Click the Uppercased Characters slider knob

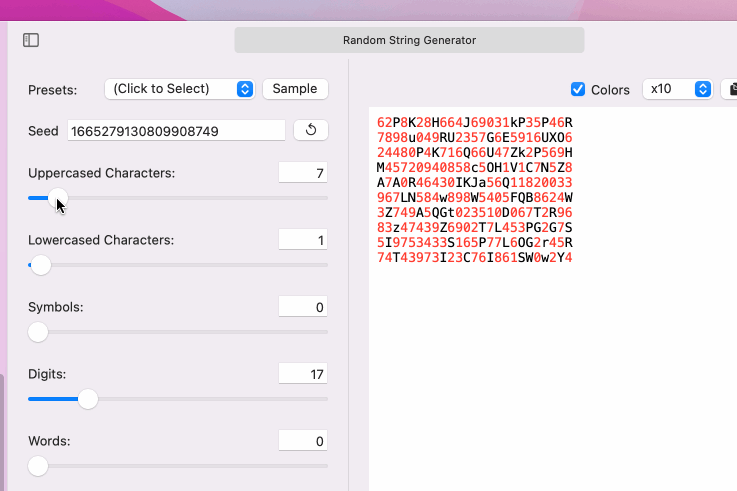pyautogui.click(x=58, y=198)
